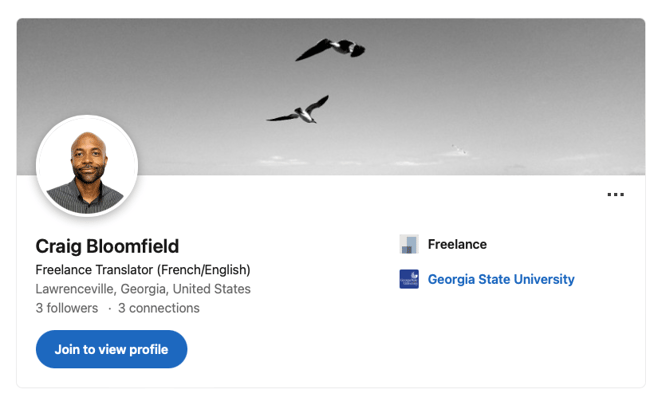Click the Georgia State University logo icon
650x409 pixels.
tap(409, 280)
